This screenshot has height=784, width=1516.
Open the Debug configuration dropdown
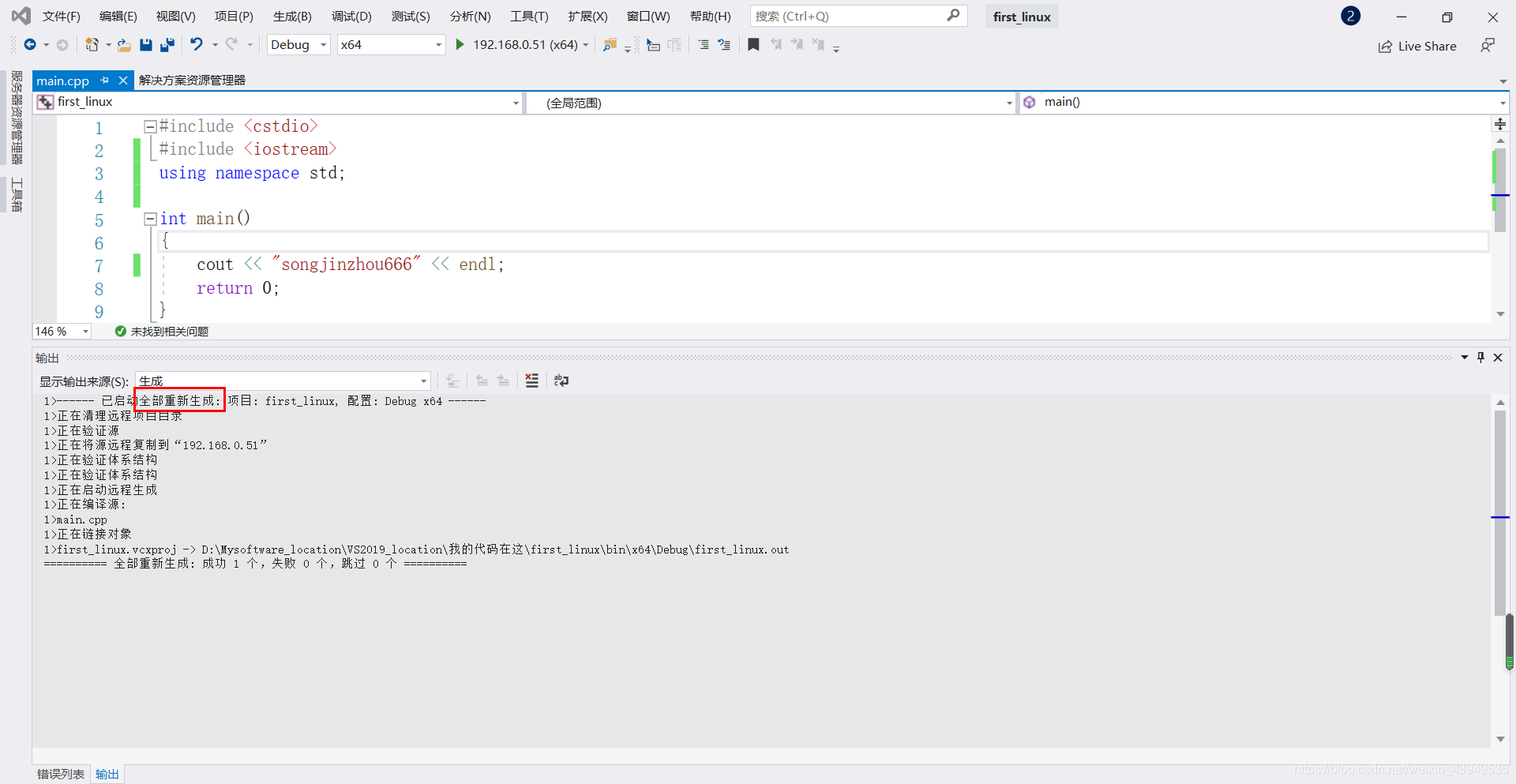click(298, 45)
